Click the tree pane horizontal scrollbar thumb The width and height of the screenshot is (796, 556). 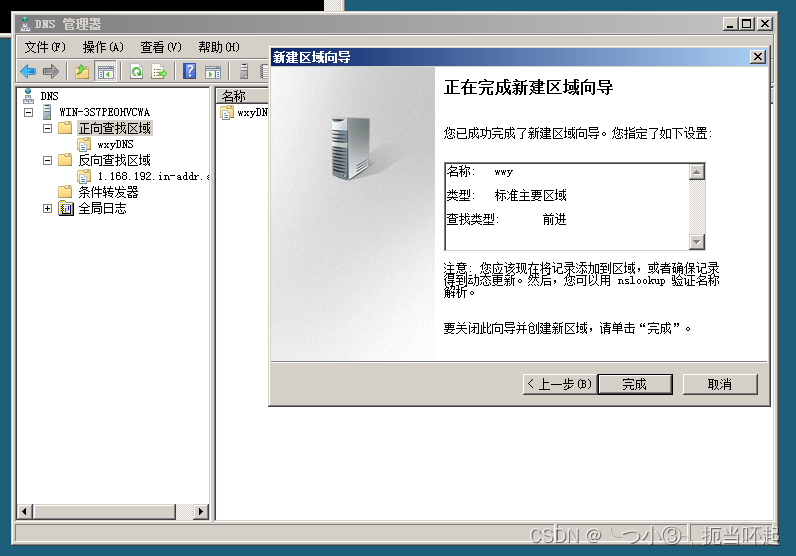pyautogui.click(x=105, y=511)
